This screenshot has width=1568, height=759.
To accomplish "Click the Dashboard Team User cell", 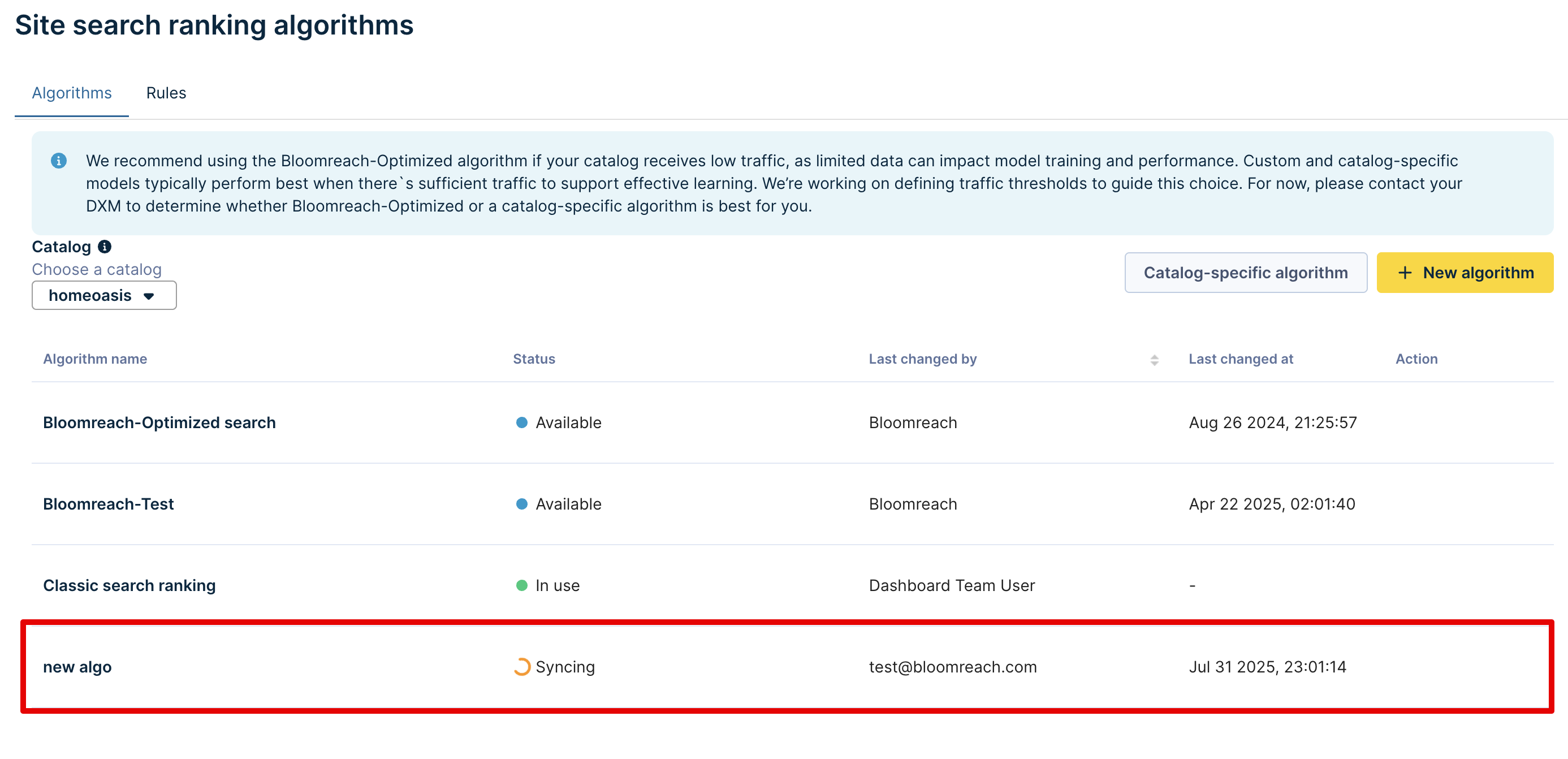I will click(952, 585).
